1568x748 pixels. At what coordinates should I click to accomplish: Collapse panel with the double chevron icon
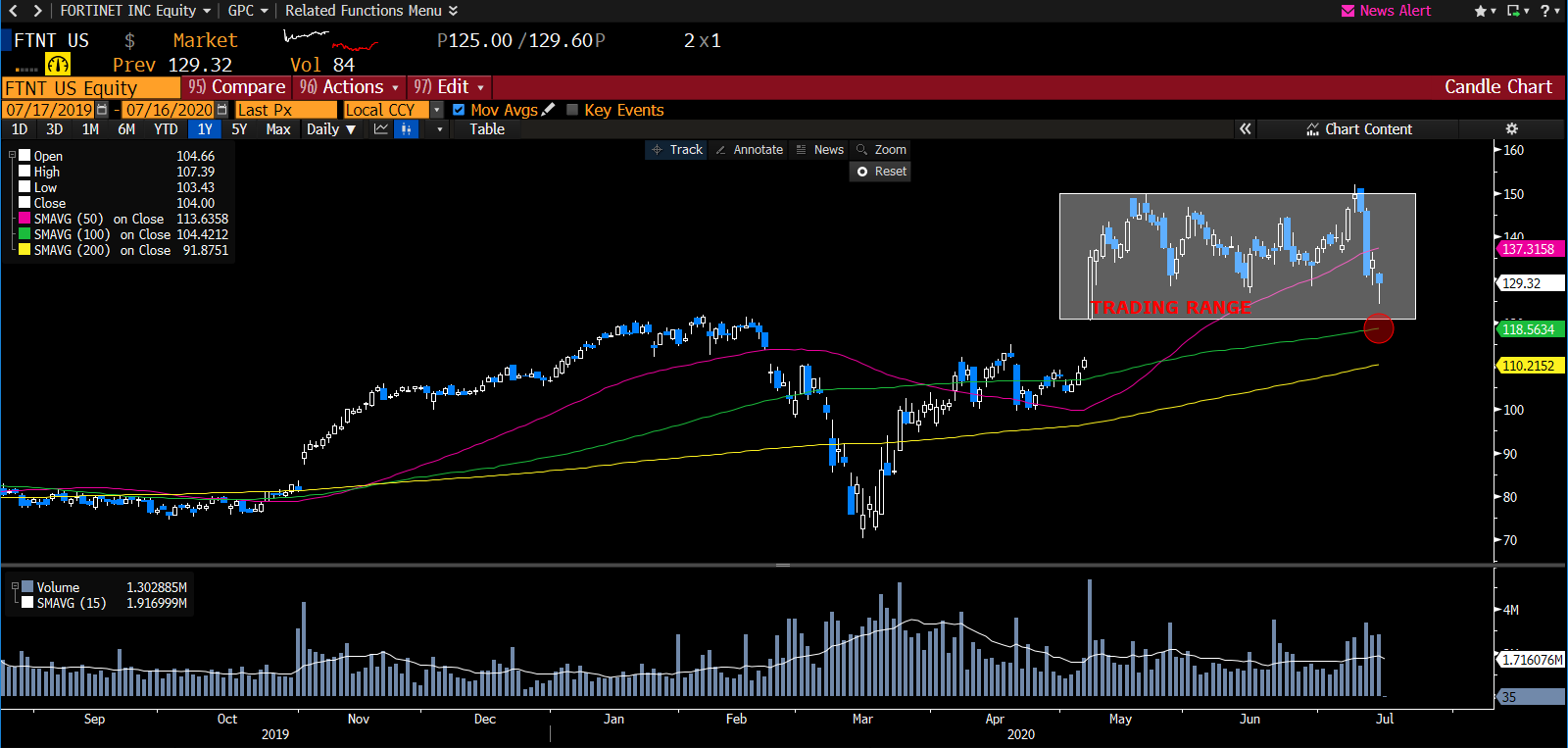point(1245,129)
